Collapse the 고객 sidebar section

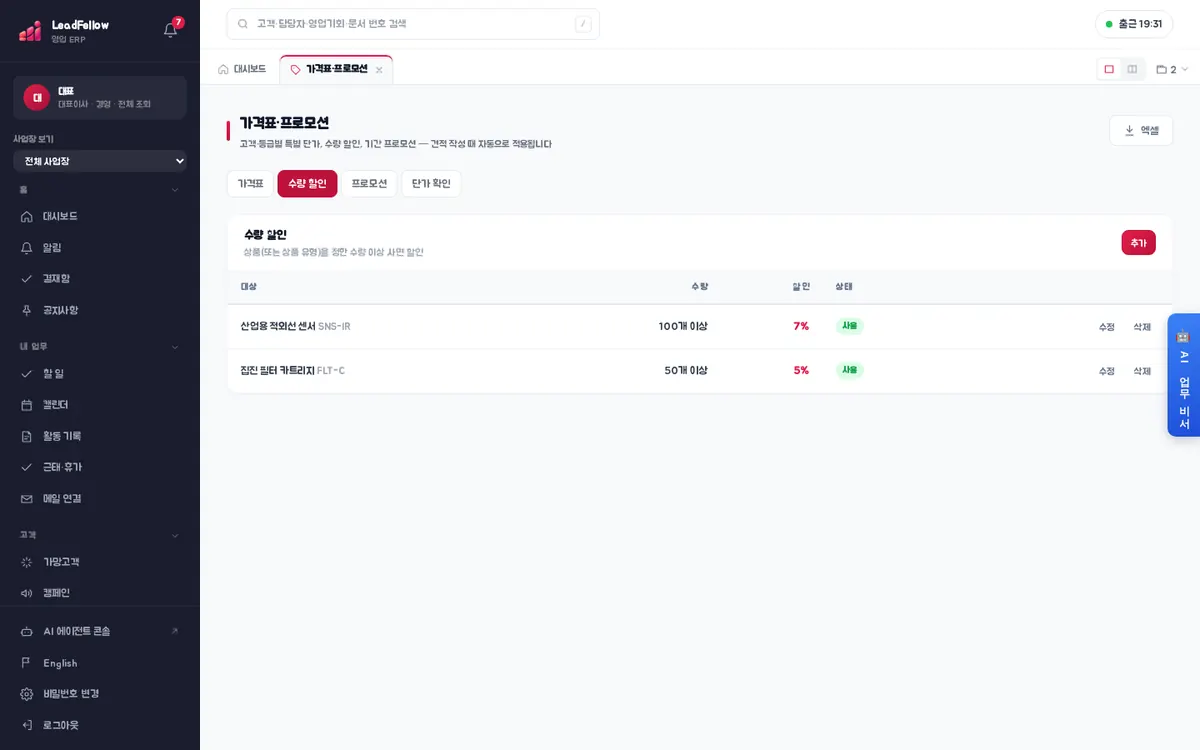100,535
